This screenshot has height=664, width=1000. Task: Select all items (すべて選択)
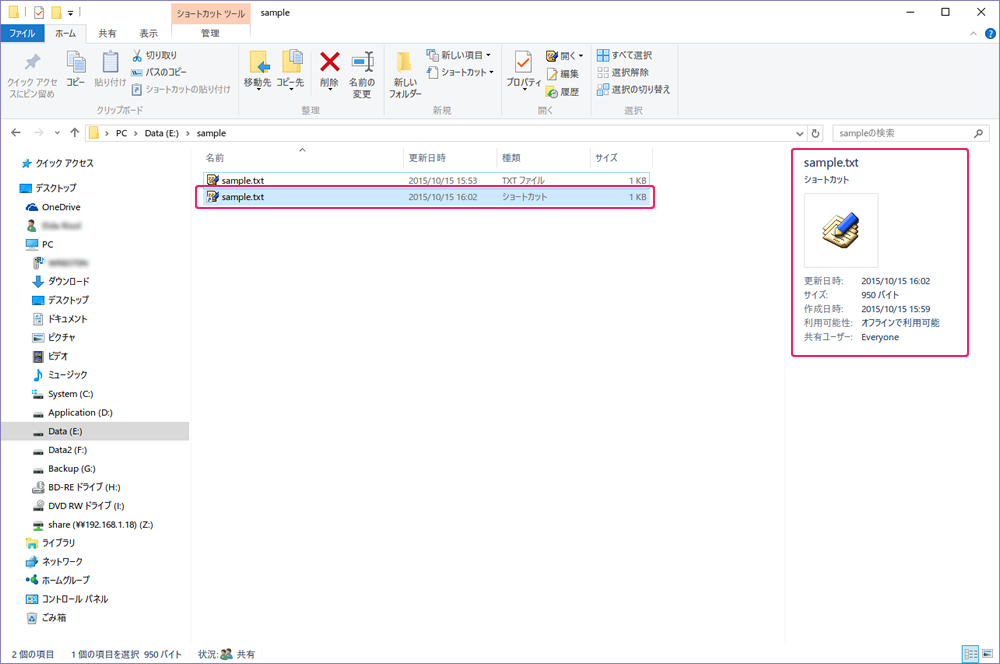point(624,55)
